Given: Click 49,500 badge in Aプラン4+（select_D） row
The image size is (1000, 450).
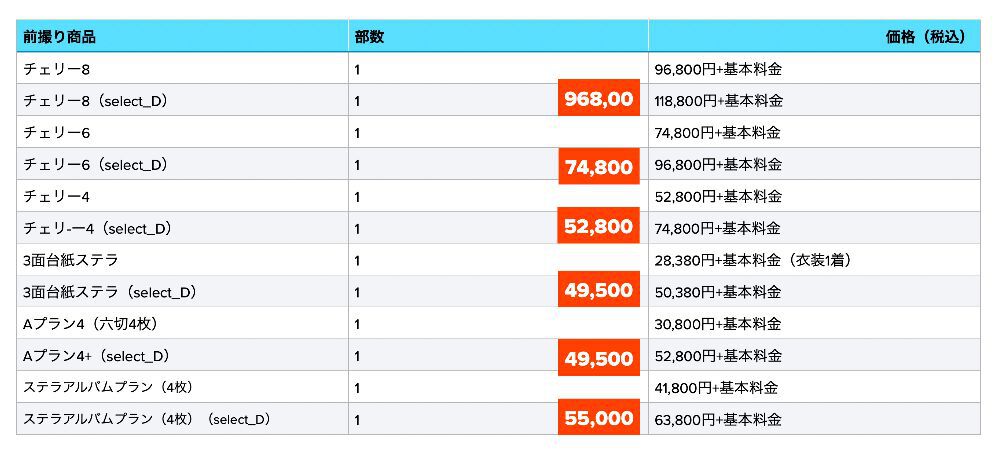Looking at the screenshot, I should click(598, 358).
